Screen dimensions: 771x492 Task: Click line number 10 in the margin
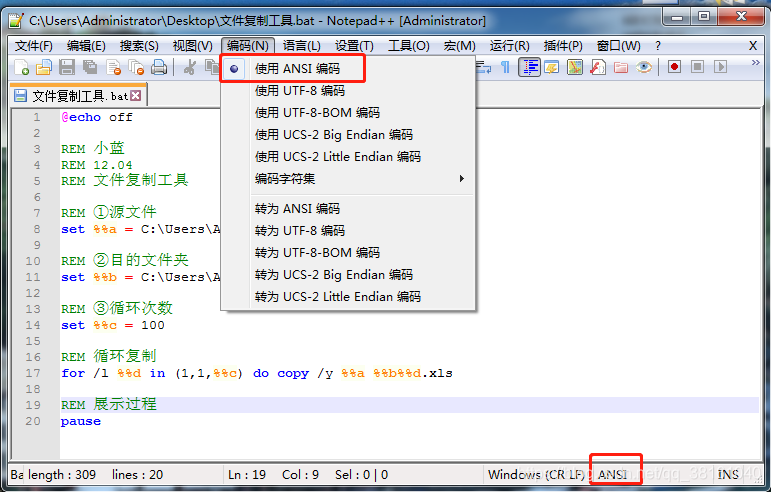33,261
